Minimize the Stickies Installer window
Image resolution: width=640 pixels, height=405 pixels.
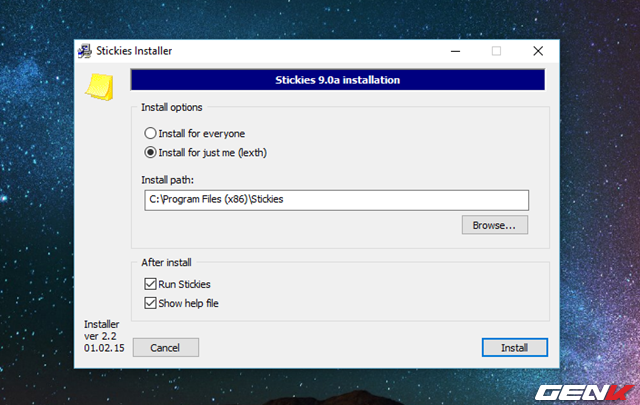456,51
